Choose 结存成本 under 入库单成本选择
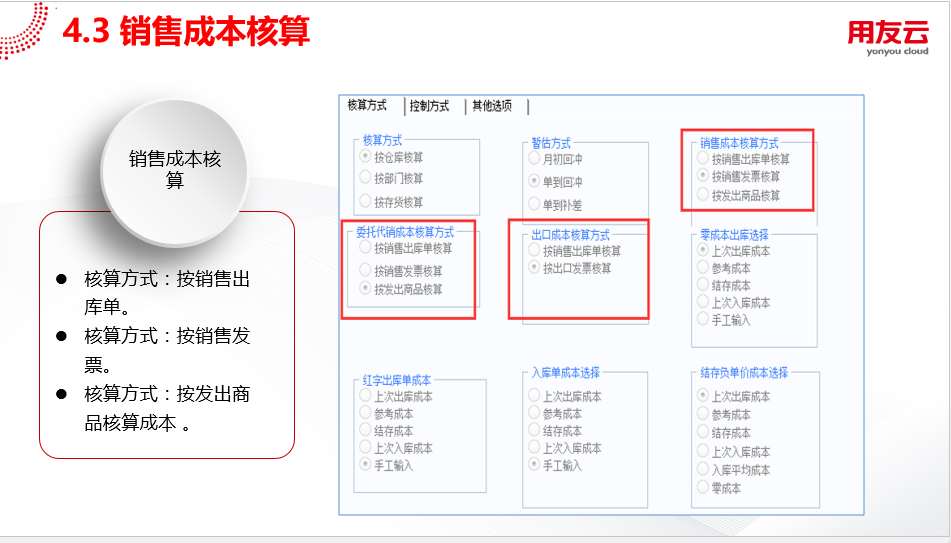 [535, 431]
